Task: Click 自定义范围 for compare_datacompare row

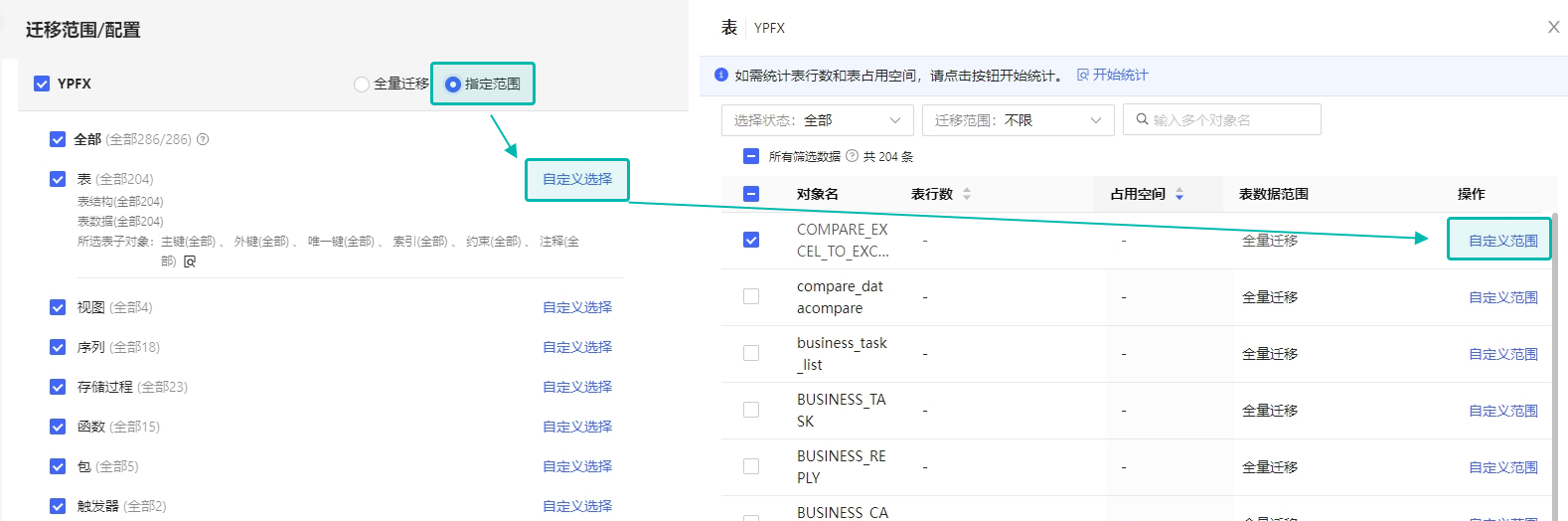Action: tap(1503, 297)
